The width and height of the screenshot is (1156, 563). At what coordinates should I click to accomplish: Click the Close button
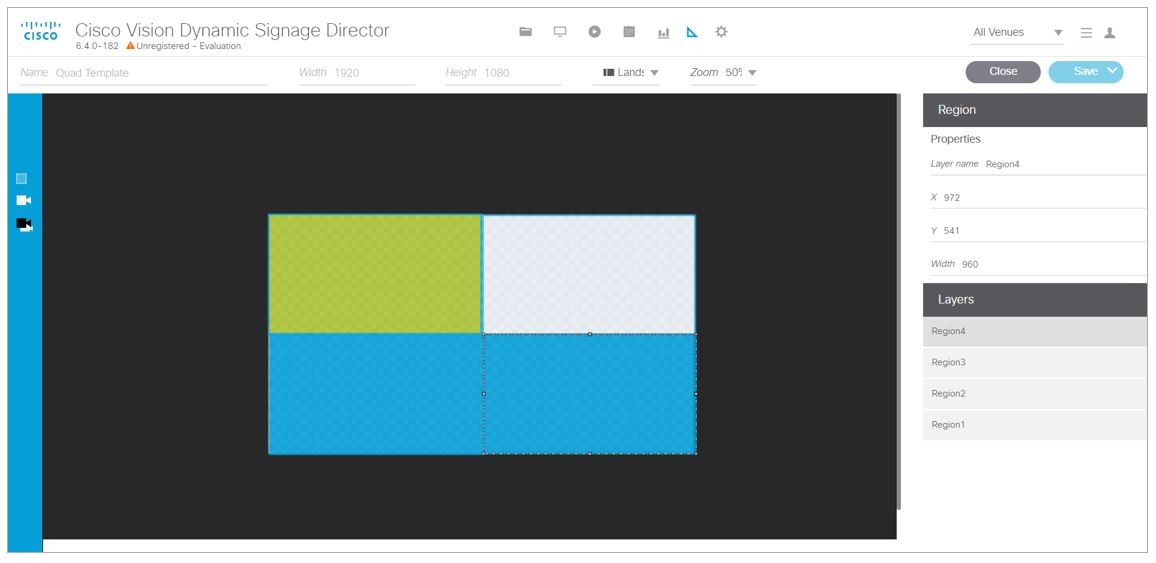click(1003, 71)
